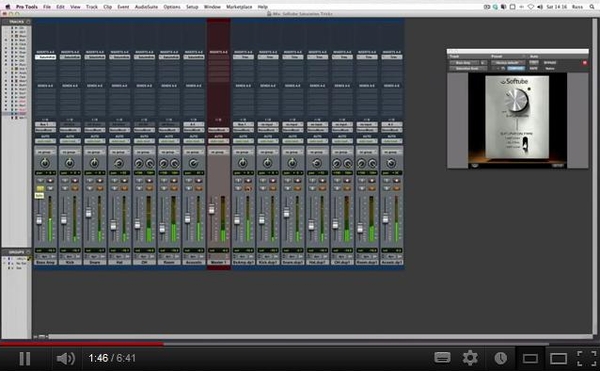Viewport: 600px width, 371px height.
Task: Open YouTube player settings gear
Action: (x=470, y=358)
